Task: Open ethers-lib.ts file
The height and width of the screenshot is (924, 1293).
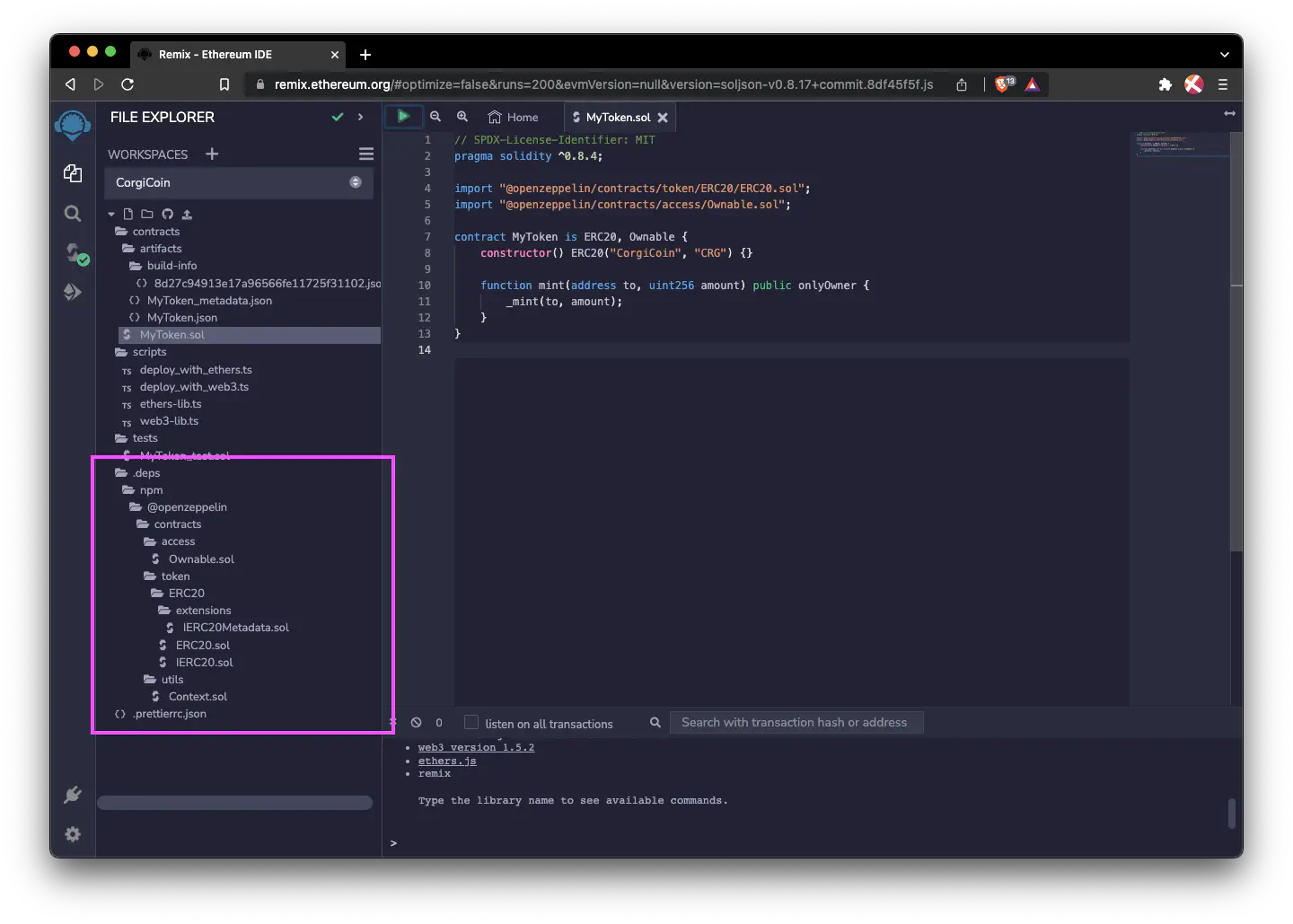Action: [x=162, y=404]
